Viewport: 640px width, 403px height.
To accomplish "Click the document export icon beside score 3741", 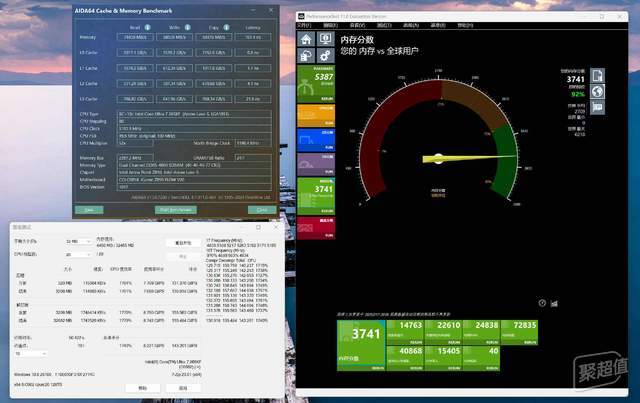I will tap(597, 76).
